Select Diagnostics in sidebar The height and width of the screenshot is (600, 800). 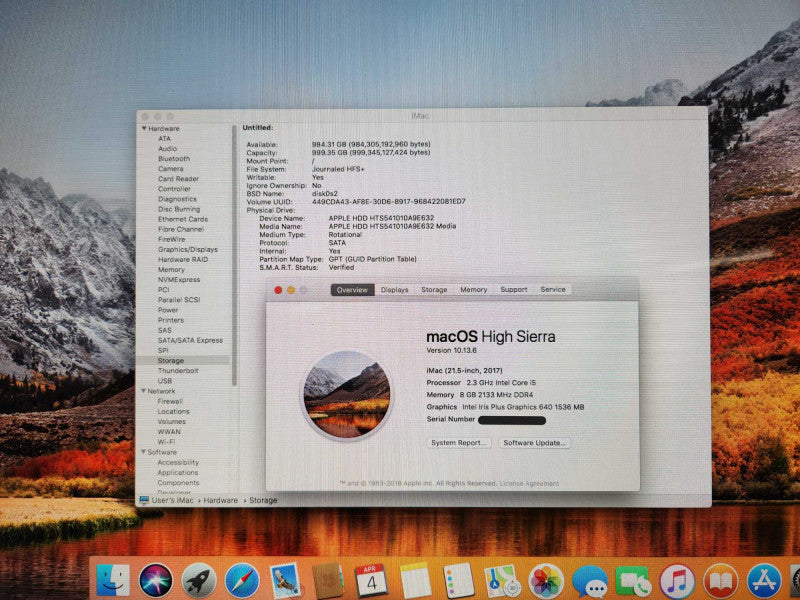(177, 199)
